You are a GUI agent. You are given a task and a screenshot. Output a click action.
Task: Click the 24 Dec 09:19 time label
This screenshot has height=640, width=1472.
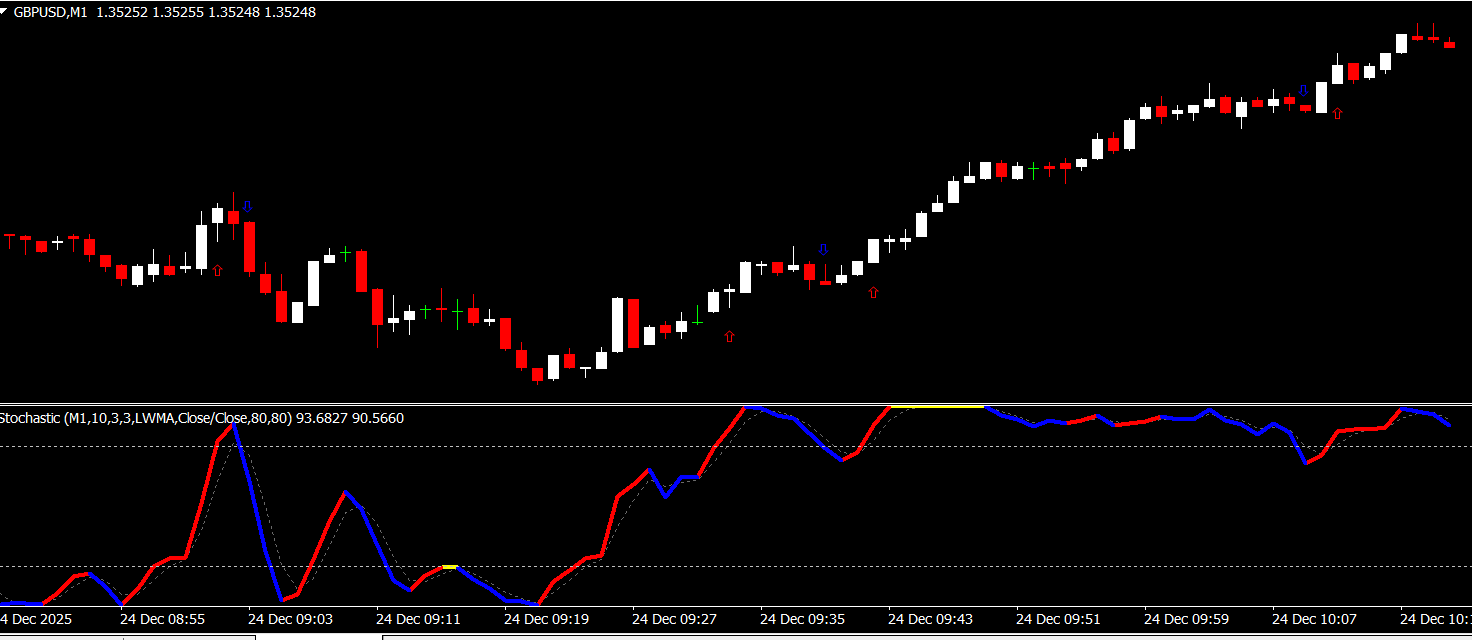pyautogui.click(x=547, y=619)
